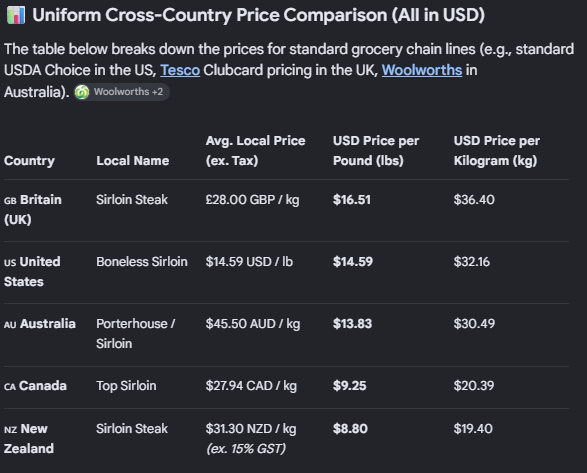Select the Britain (UK) row label
Viewport: 587px width, 473px height.
pyautogui.click(x=33, y=209)
